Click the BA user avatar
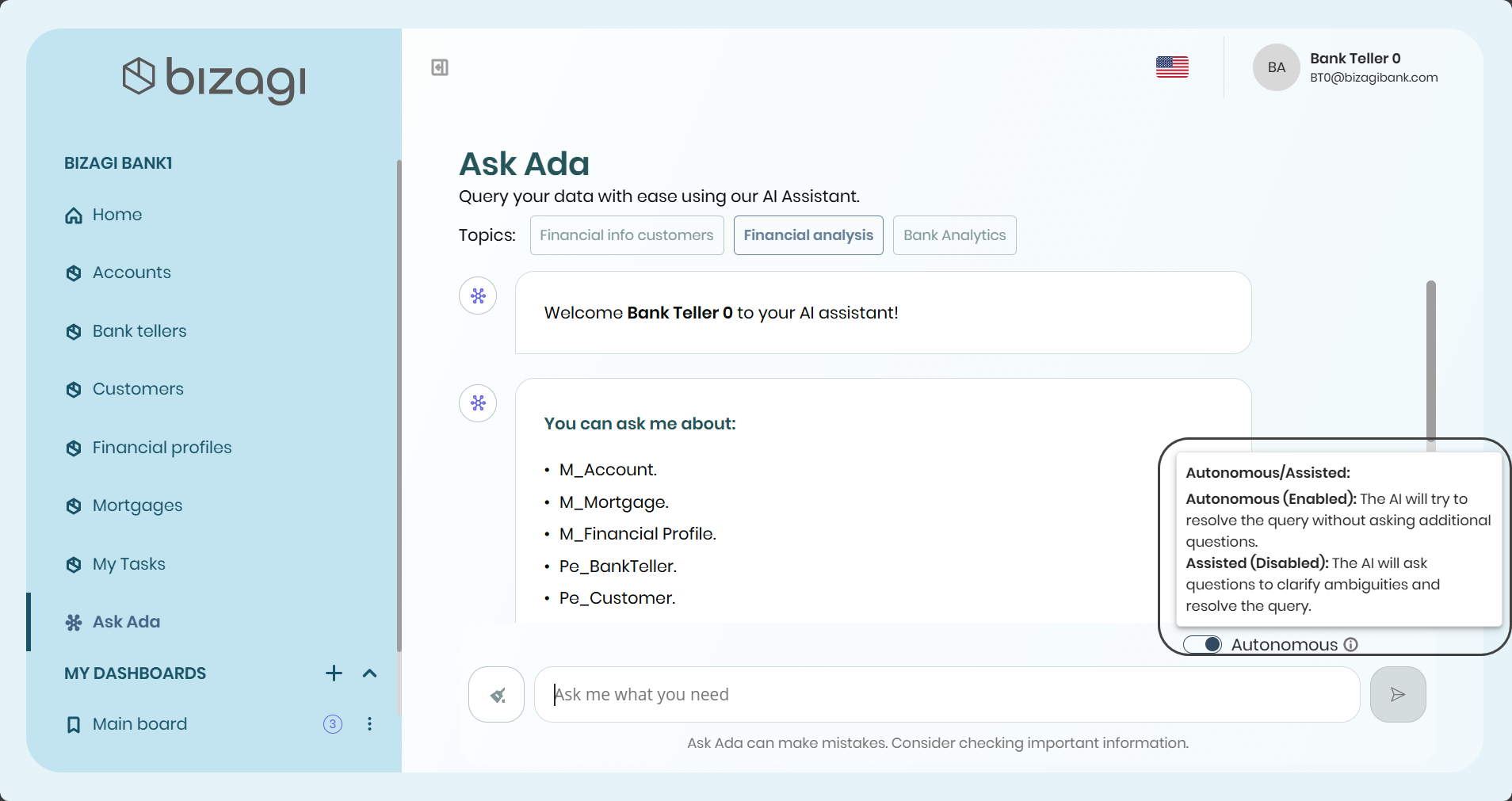 coord(1276,67)
